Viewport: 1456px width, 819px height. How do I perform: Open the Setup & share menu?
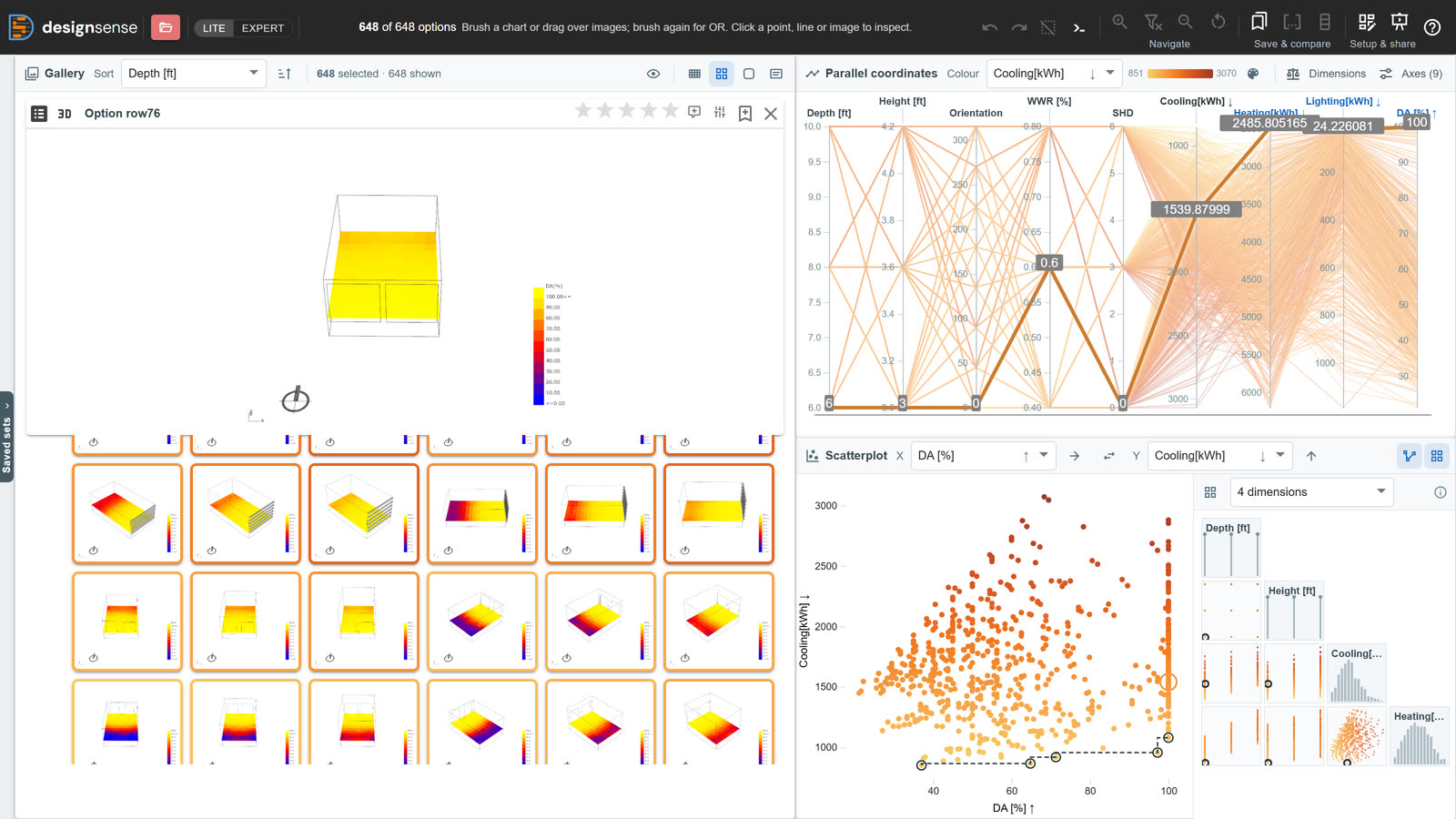click(1382, 29)
